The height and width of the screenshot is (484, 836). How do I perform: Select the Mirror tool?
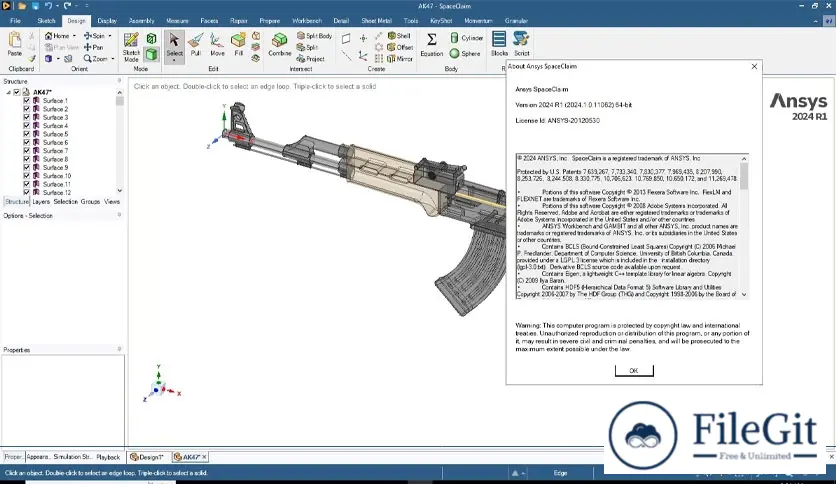[x=400, y=59]
